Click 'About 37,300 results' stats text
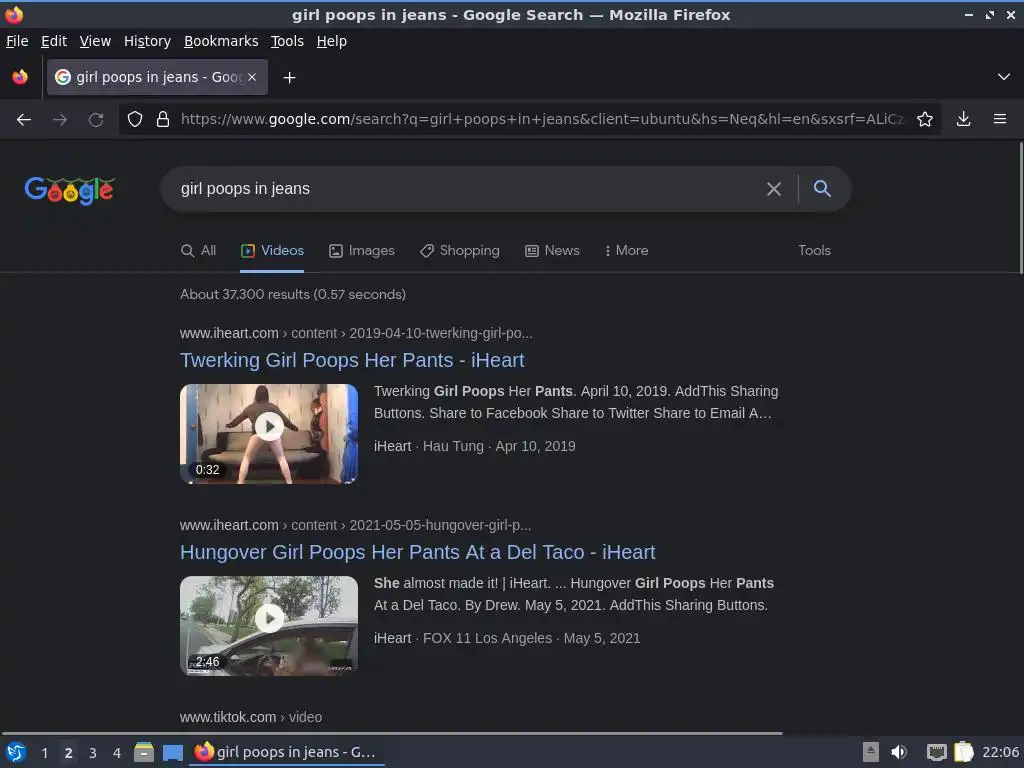This screenshot has width=1024, height=768. [293, 295]
